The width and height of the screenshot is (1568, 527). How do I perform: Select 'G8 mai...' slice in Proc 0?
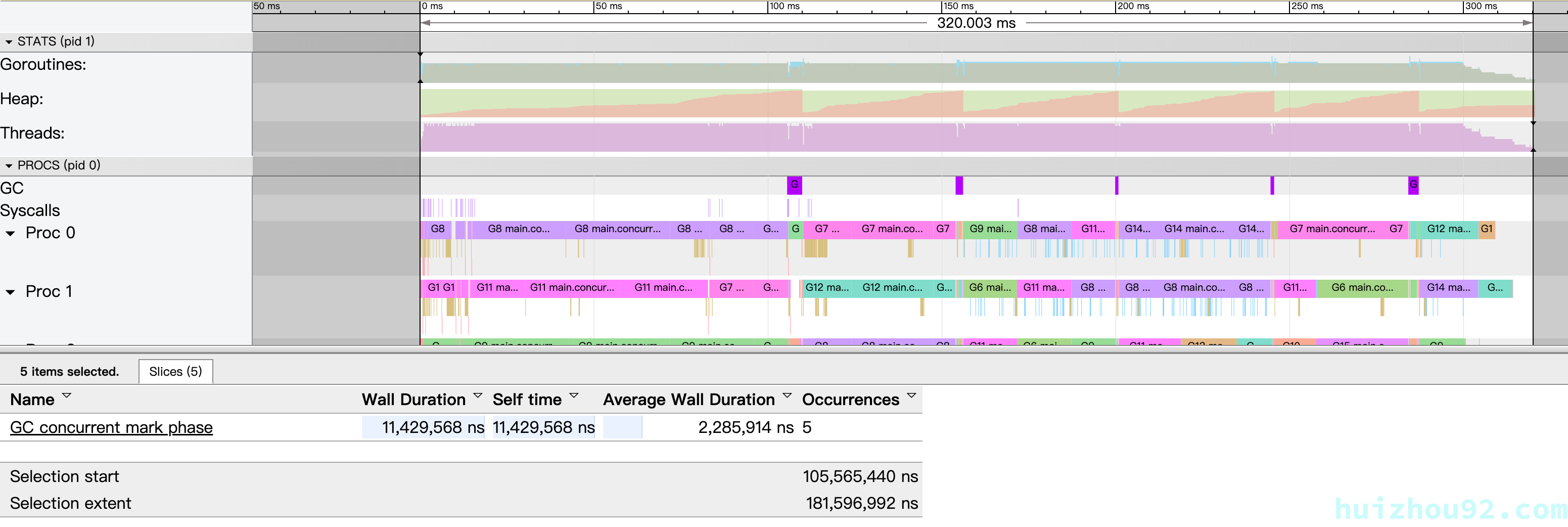tap(1044, 230)
